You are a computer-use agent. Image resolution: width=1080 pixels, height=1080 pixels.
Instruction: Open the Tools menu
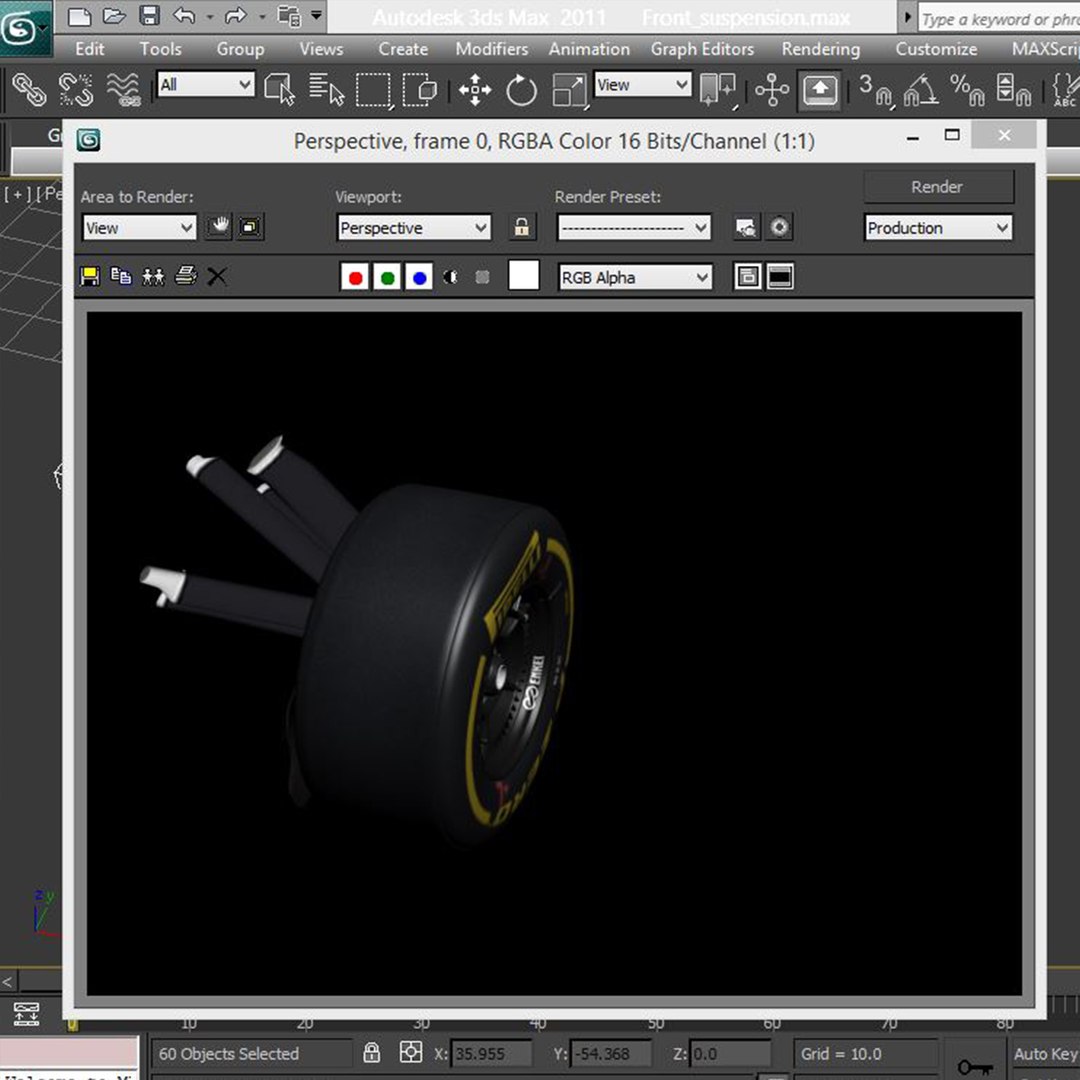click(160, 49)
